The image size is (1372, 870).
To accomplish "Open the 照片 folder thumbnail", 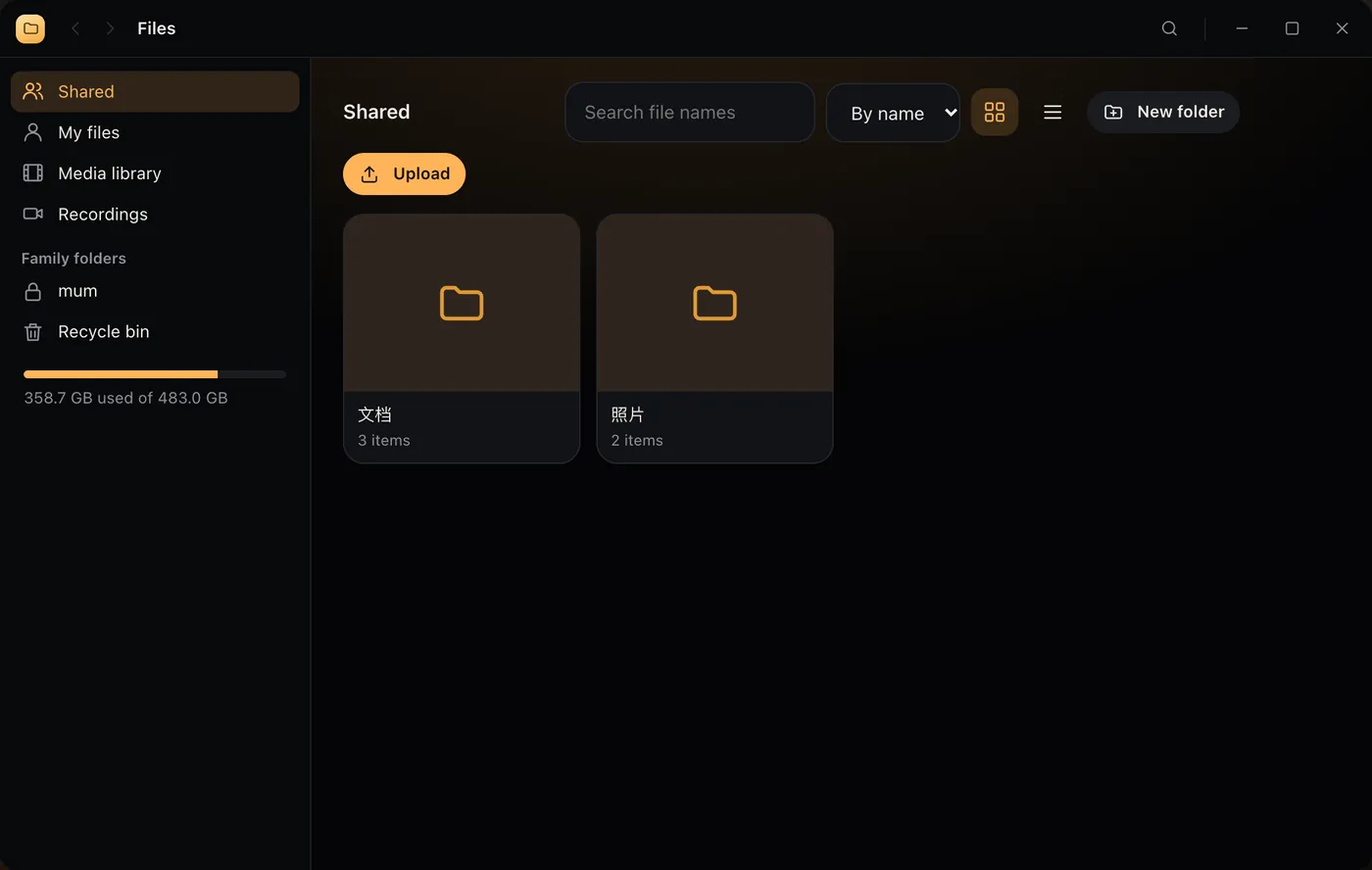I will [714, 303].
